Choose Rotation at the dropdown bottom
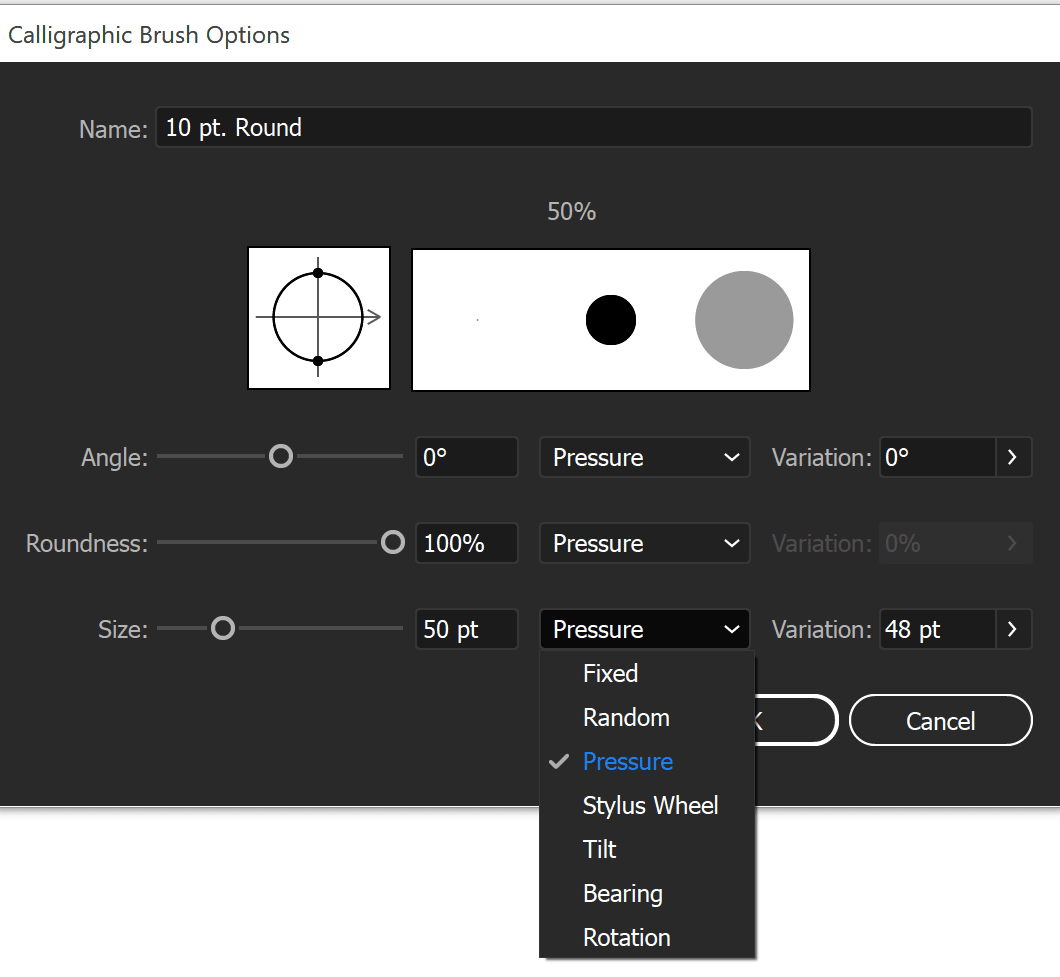 626,937
